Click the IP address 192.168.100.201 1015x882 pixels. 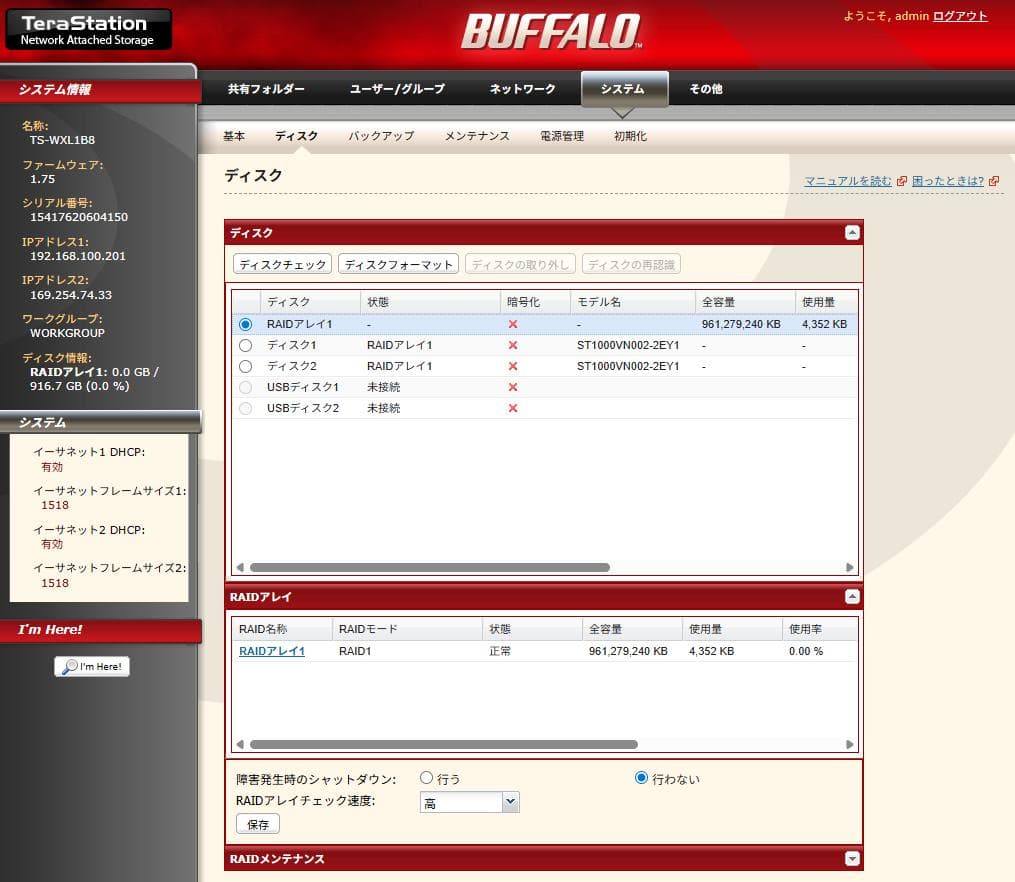point(78,256)
